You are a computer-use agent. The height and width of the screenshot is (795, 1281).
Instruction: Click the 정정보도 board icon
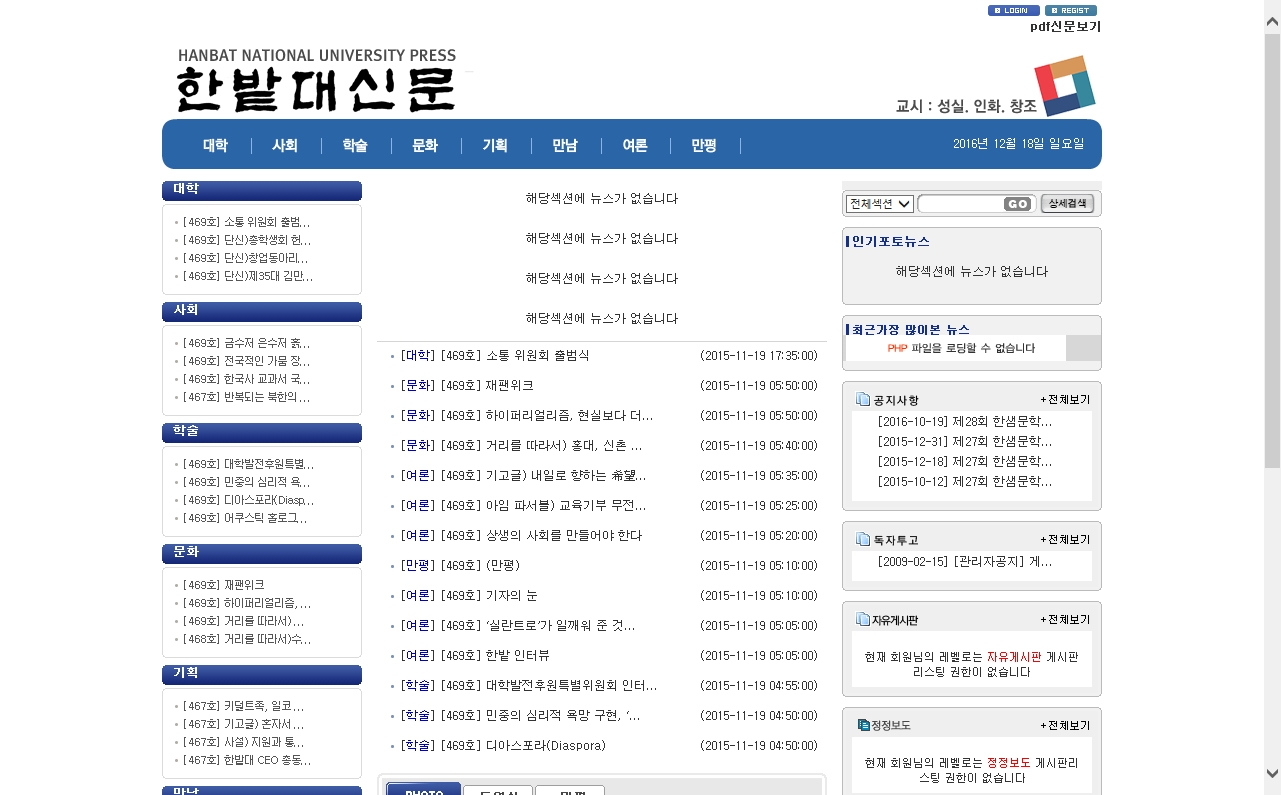coord(863,725)
